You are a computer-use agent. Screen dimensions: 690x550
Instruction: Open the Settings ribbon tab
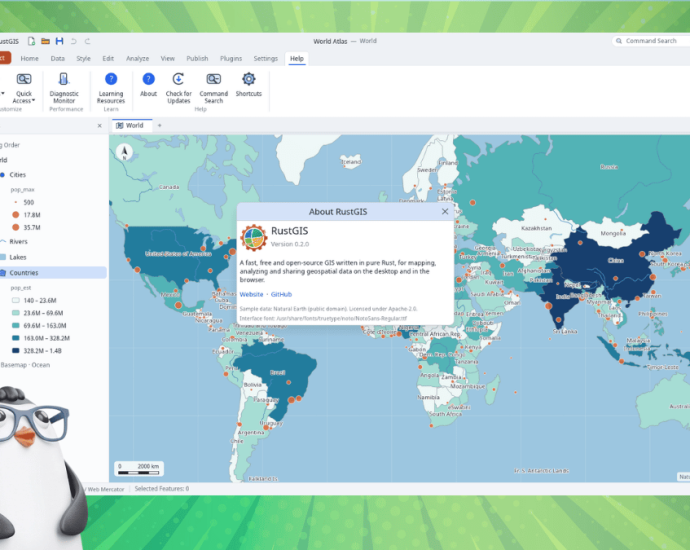[x=265, y=59]
